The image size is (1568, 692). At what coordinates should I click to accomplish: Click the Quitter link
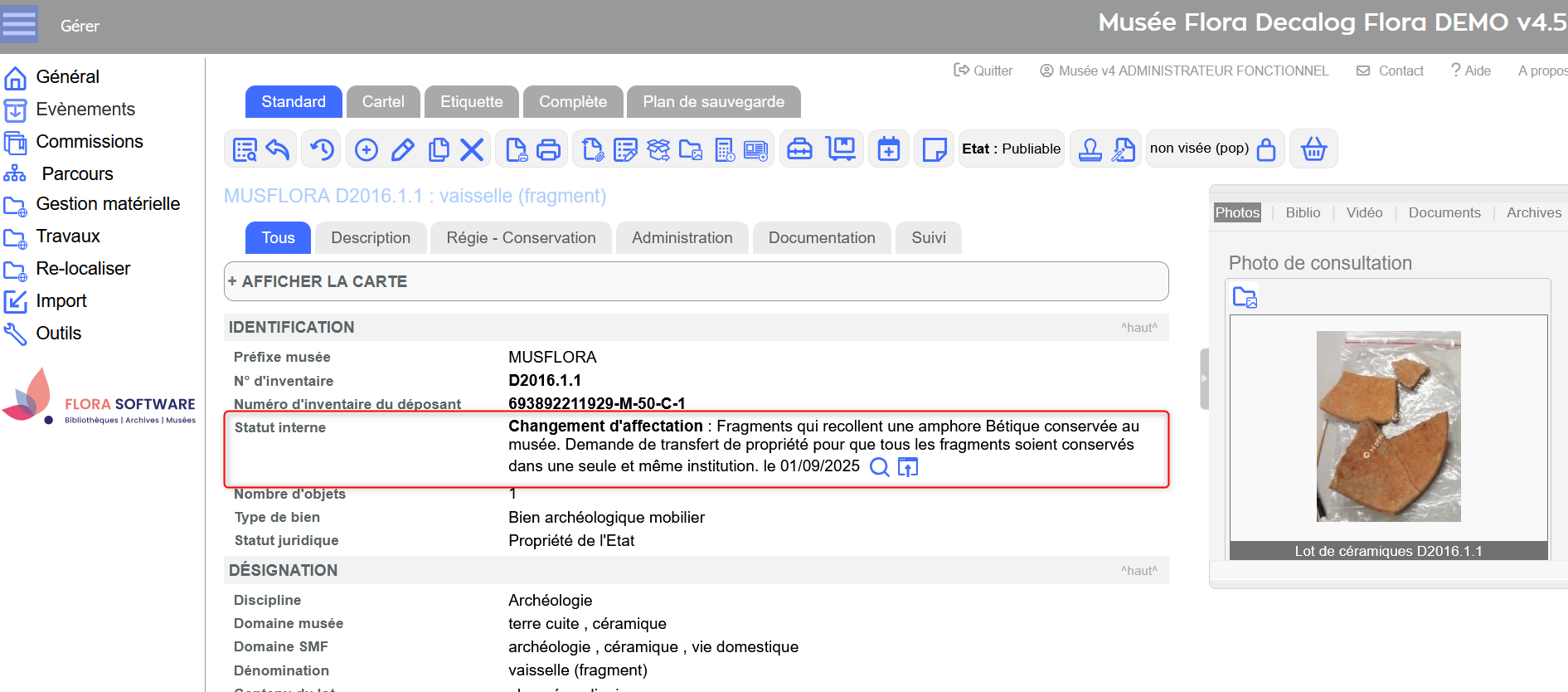983,71
